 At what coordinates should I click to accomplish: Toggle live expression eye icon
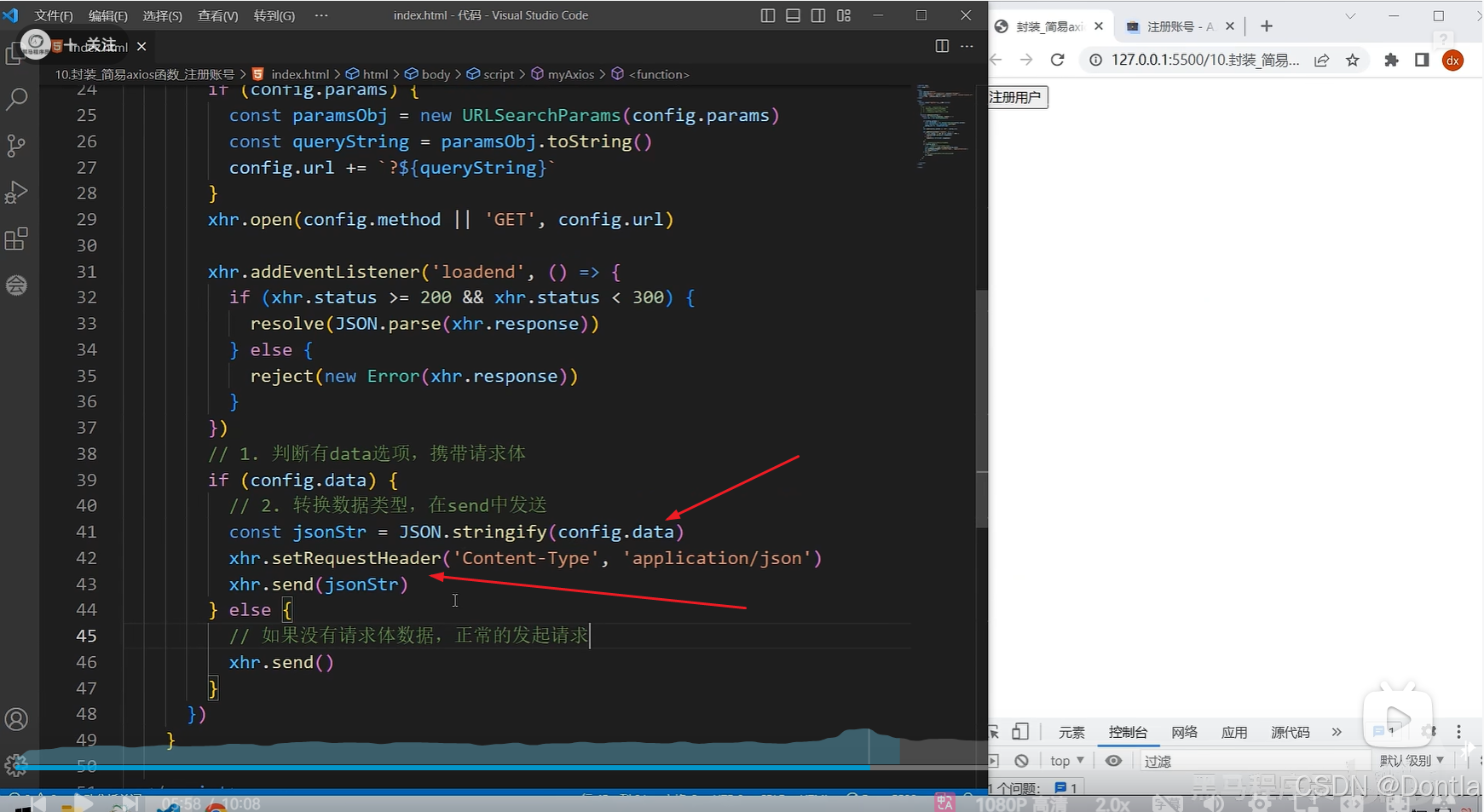1113,761
